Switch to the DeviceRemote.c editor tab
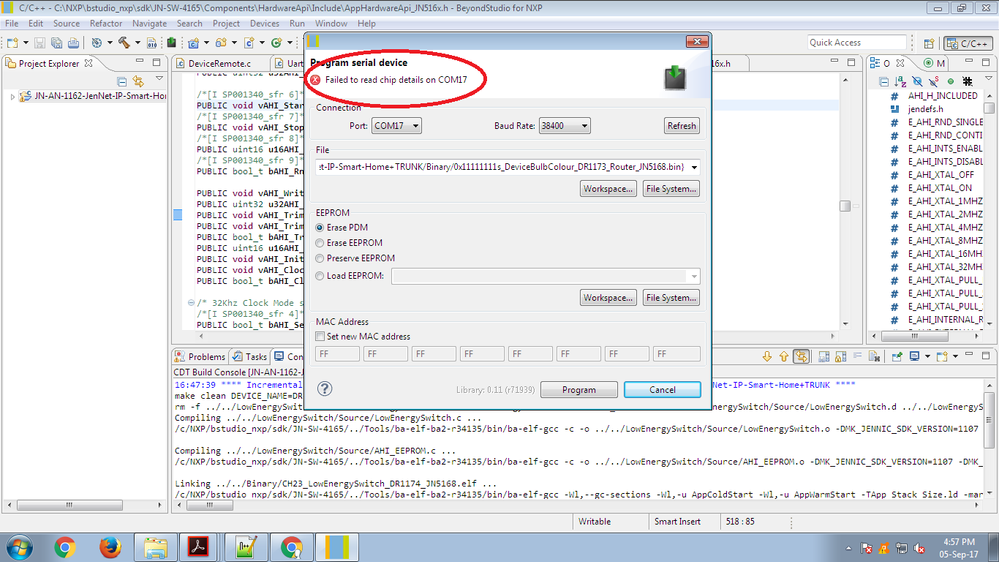 [x=219, y=63]
